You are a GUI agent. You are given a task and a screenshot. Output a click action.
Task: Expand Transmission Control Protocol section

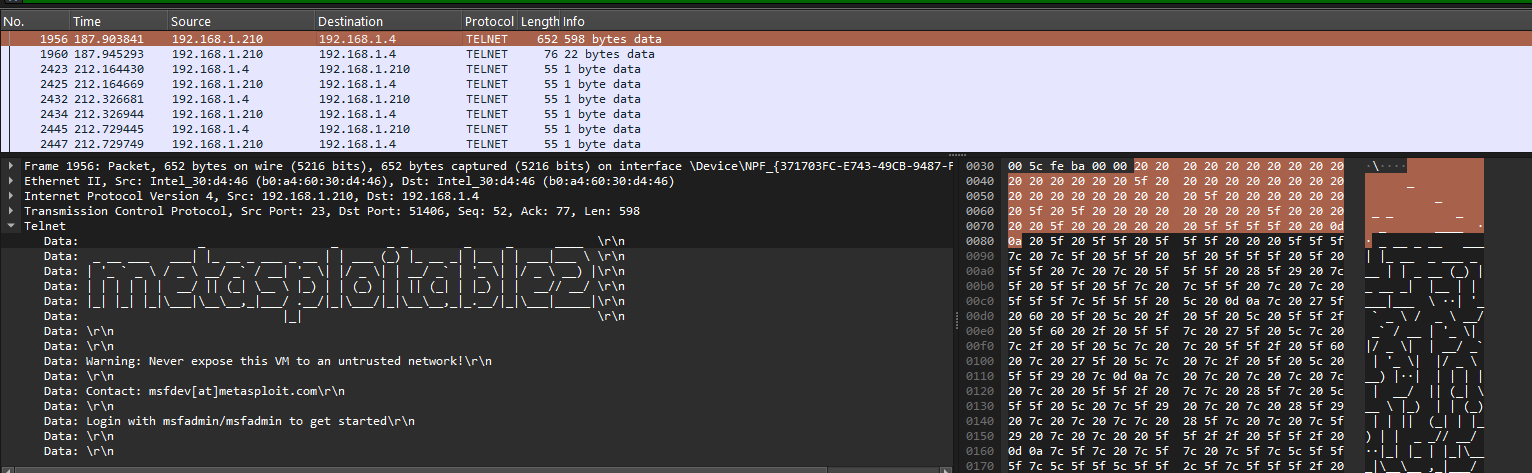(x=11, y=211)
